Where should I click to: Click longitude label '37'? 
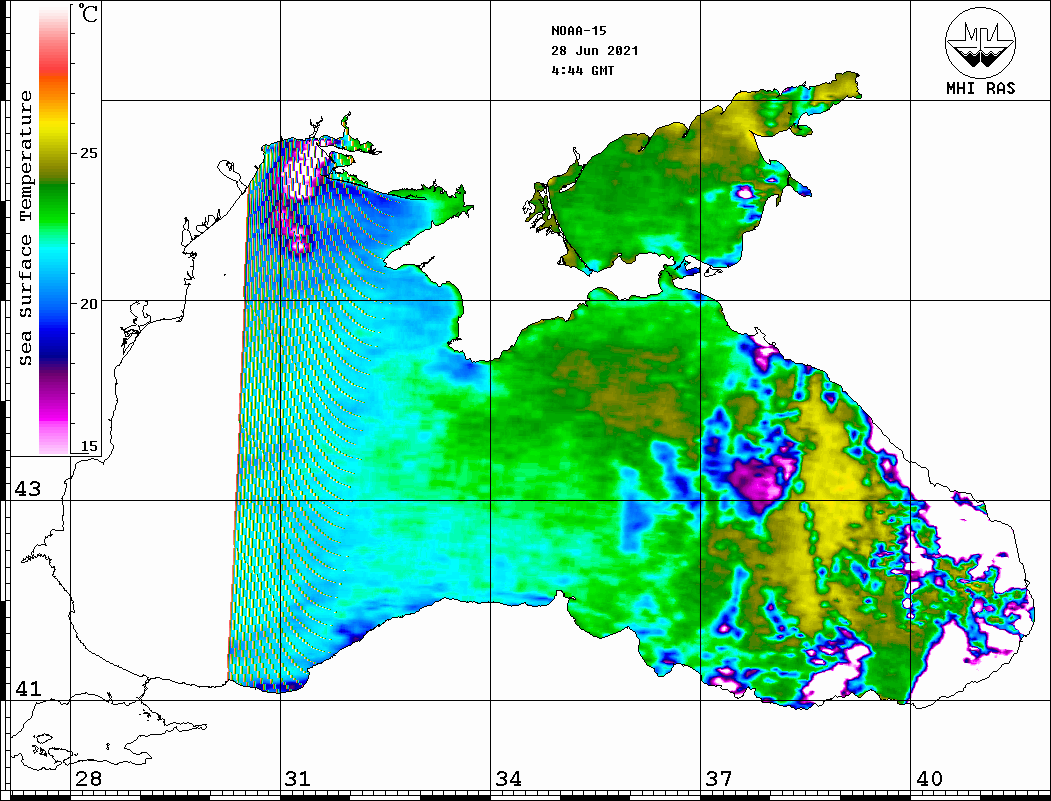pyautogui.click(x=719, y=779)
